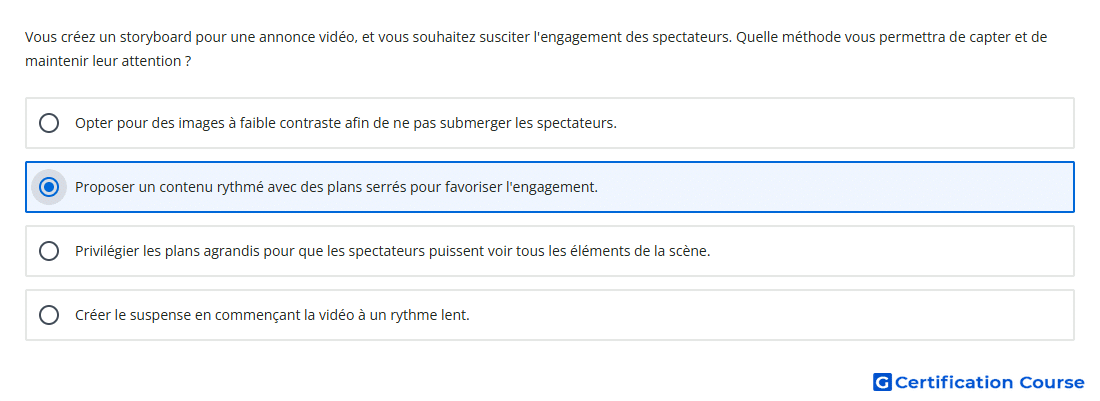This screenshot has height=401, width=1100.
Task: Click the text 'commençant la vidéo à un rythme lent'
Action: coord(342,315)
